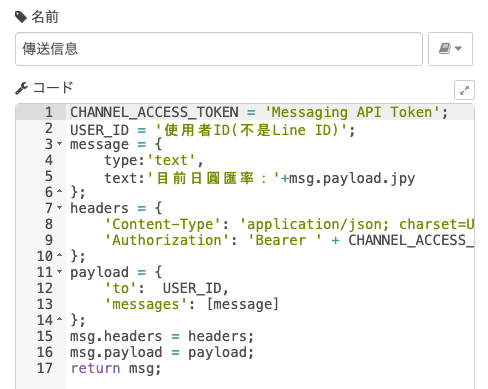The height and width of the screenshot is (389, 488).
Task: Click the 'application/json; charset=U' string
Action: 357,224
